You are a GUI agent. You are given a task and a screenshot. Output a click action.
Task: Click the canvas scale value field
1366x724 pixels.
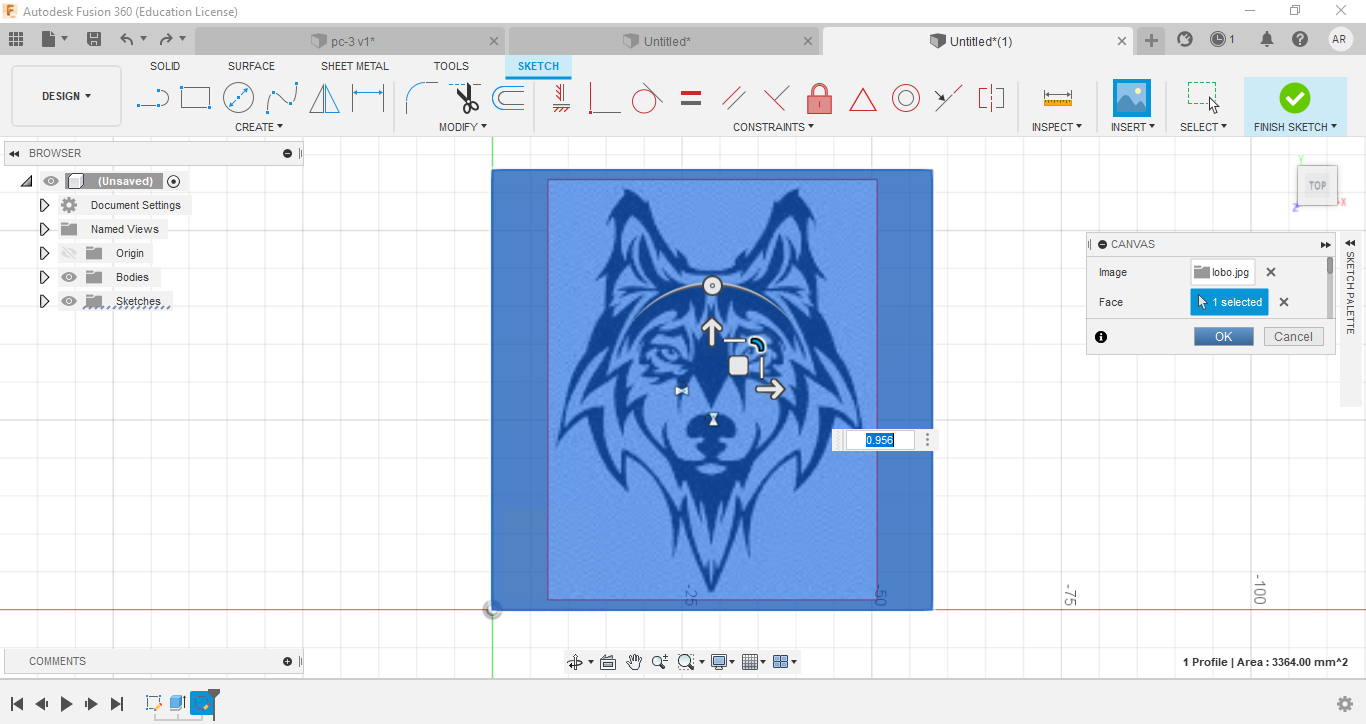pos(880,440)
